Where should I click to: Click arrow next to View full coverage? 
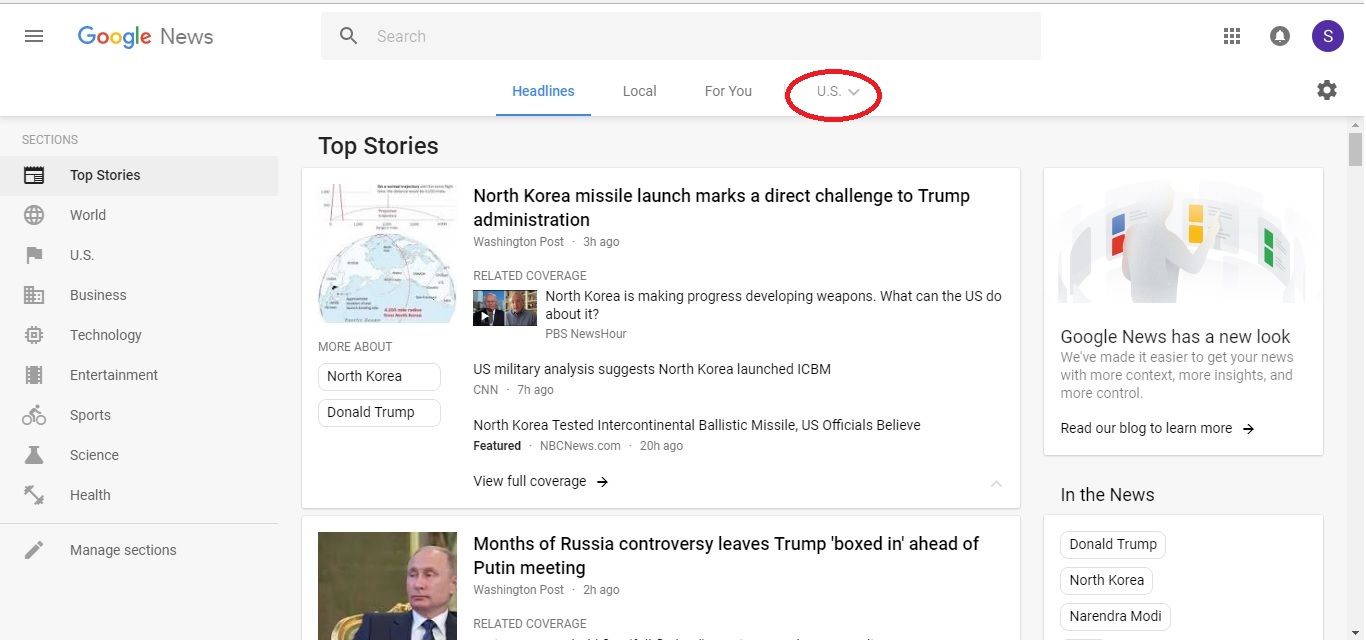(602, 482)
